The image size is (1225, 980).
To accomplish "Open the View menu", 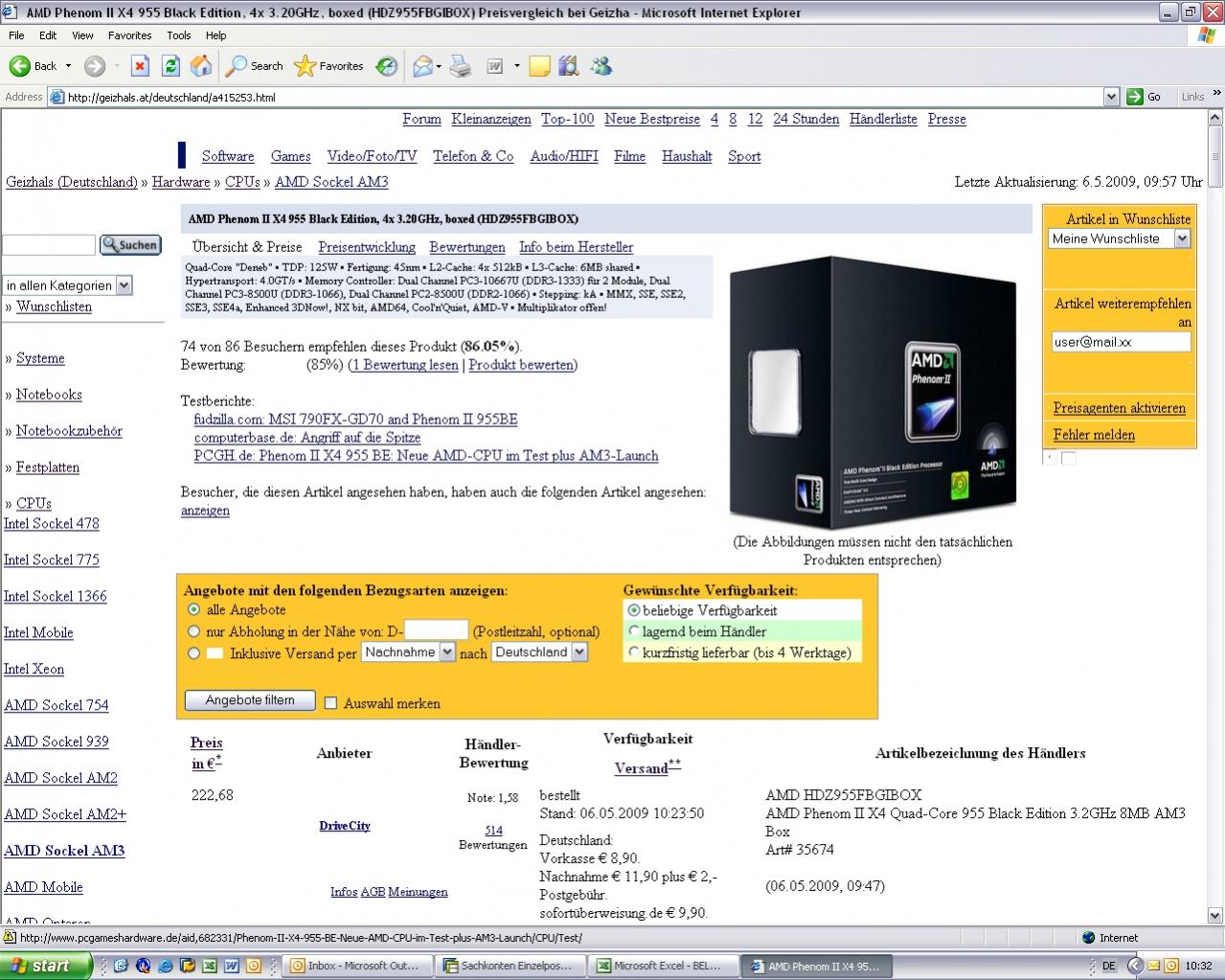I will pos(82,35).
